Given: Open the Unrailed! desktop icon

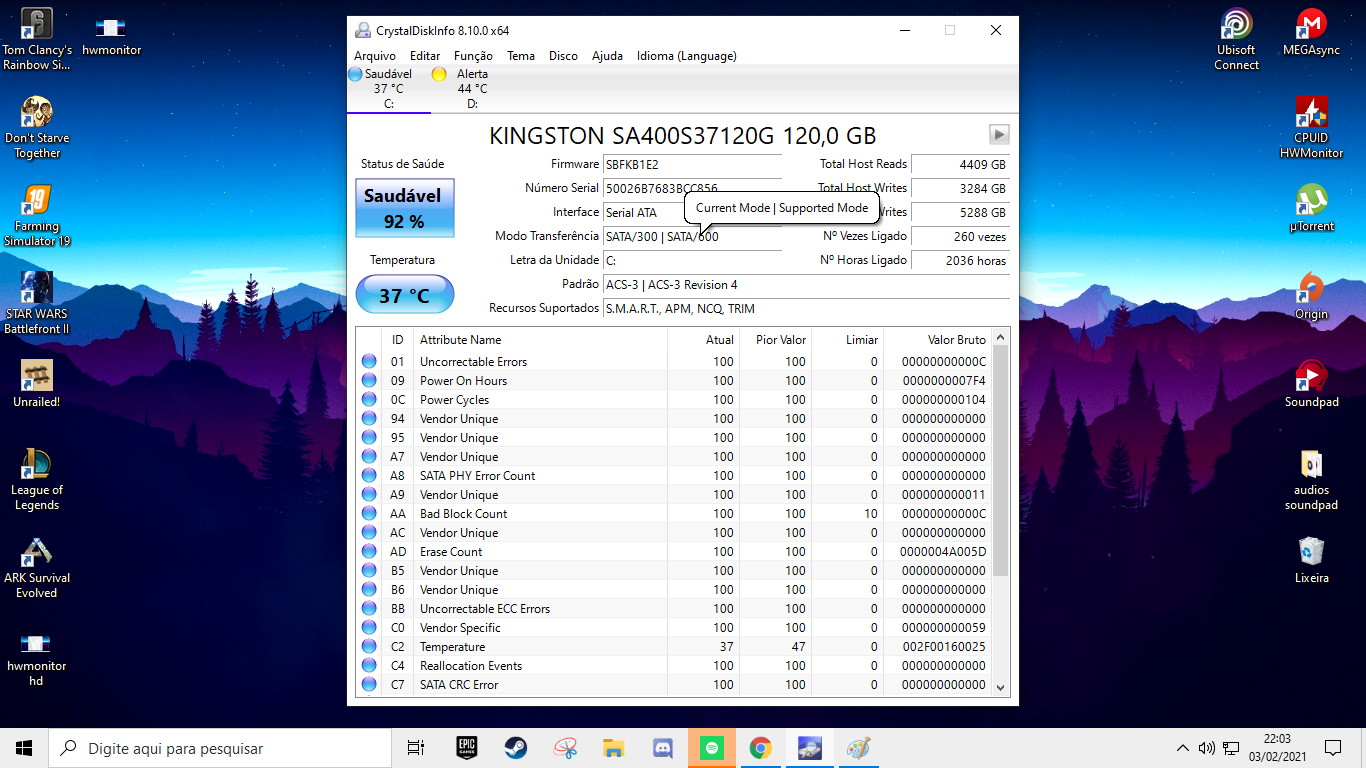Looking at the screenshot, I should [37, 384].
